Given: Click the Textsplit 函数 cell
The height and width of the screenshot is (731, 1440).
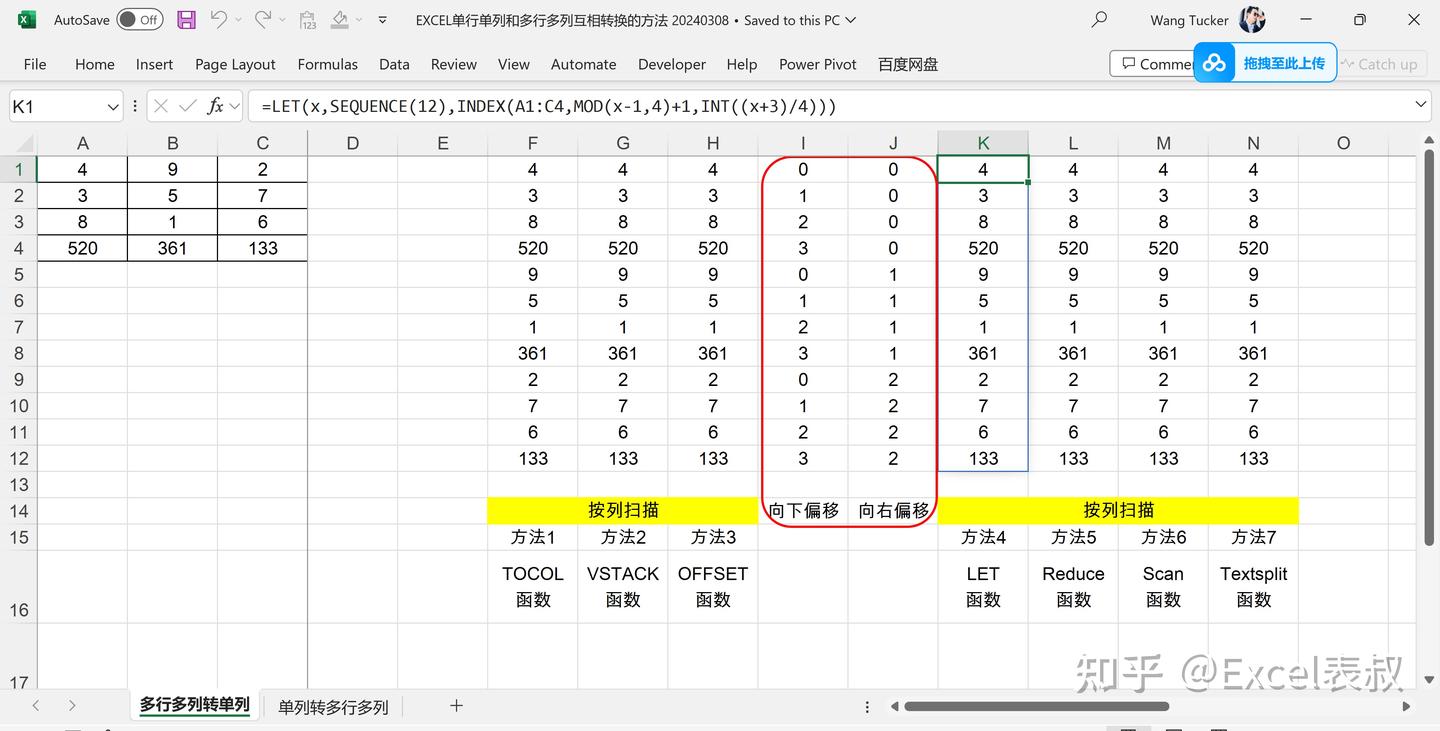Looking at the screenshot, I should pyautogui.click(x=1253, y=587).
